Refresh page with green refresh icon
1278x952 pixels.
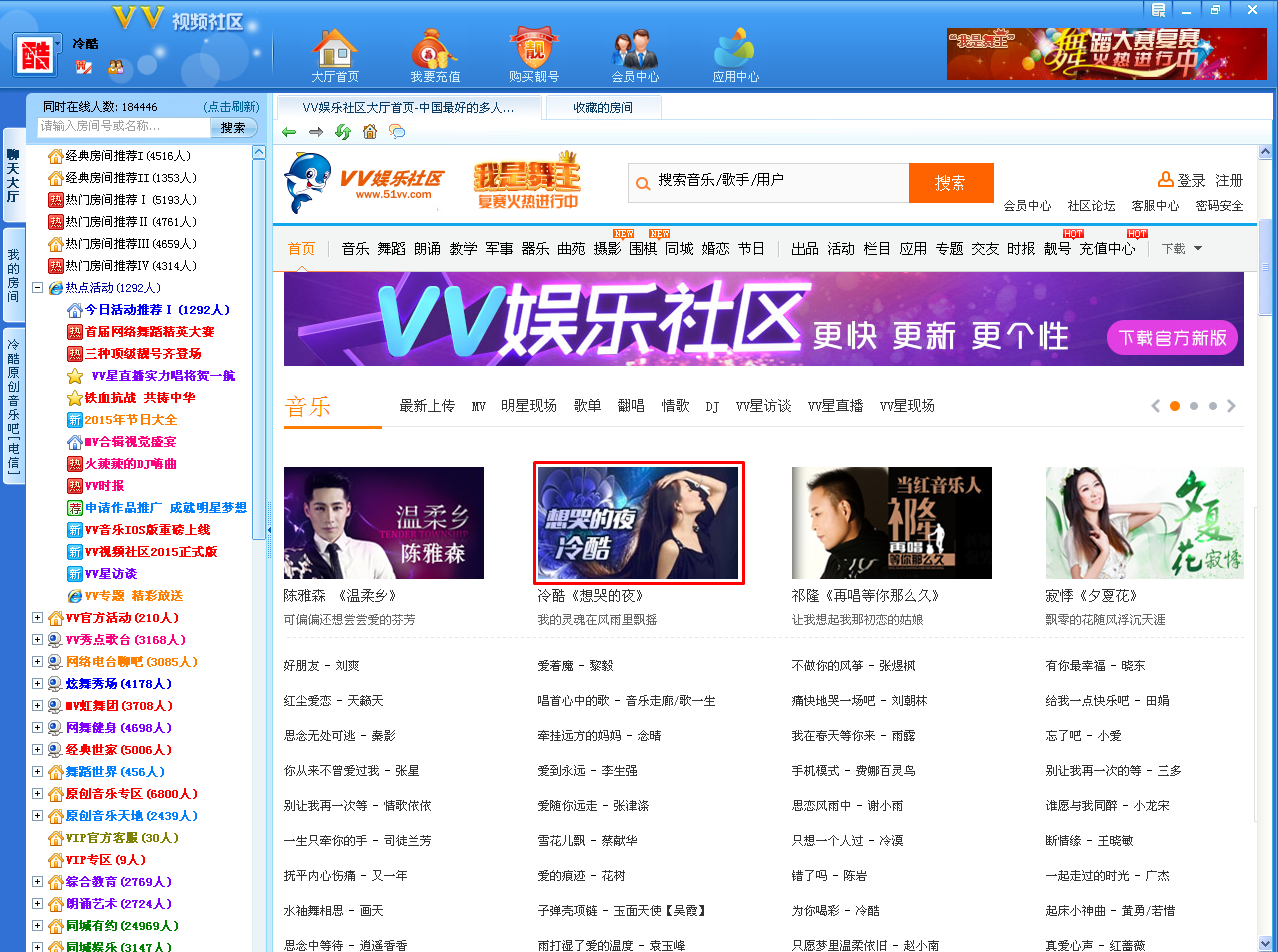coord(343,132)
